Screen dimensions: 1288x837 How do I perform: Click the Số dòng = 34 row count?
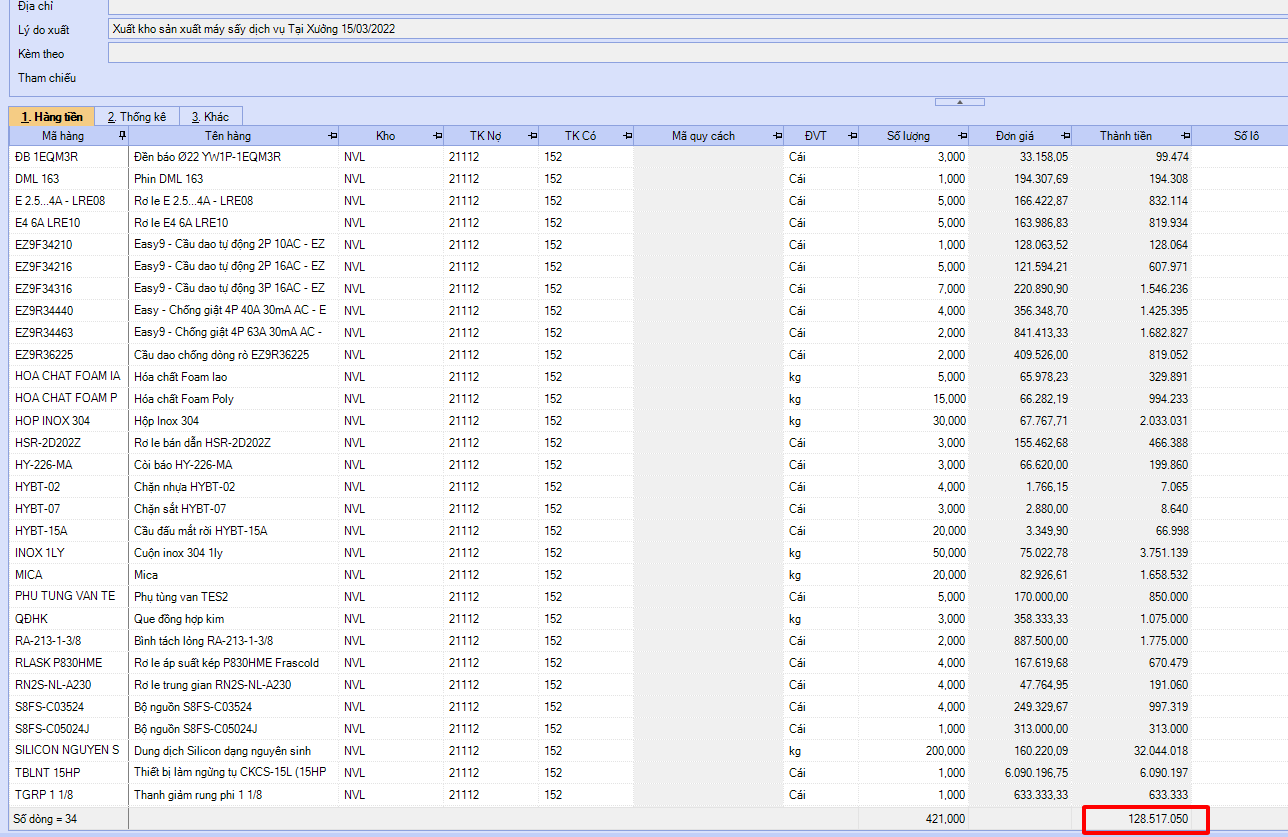pos(46,818)
